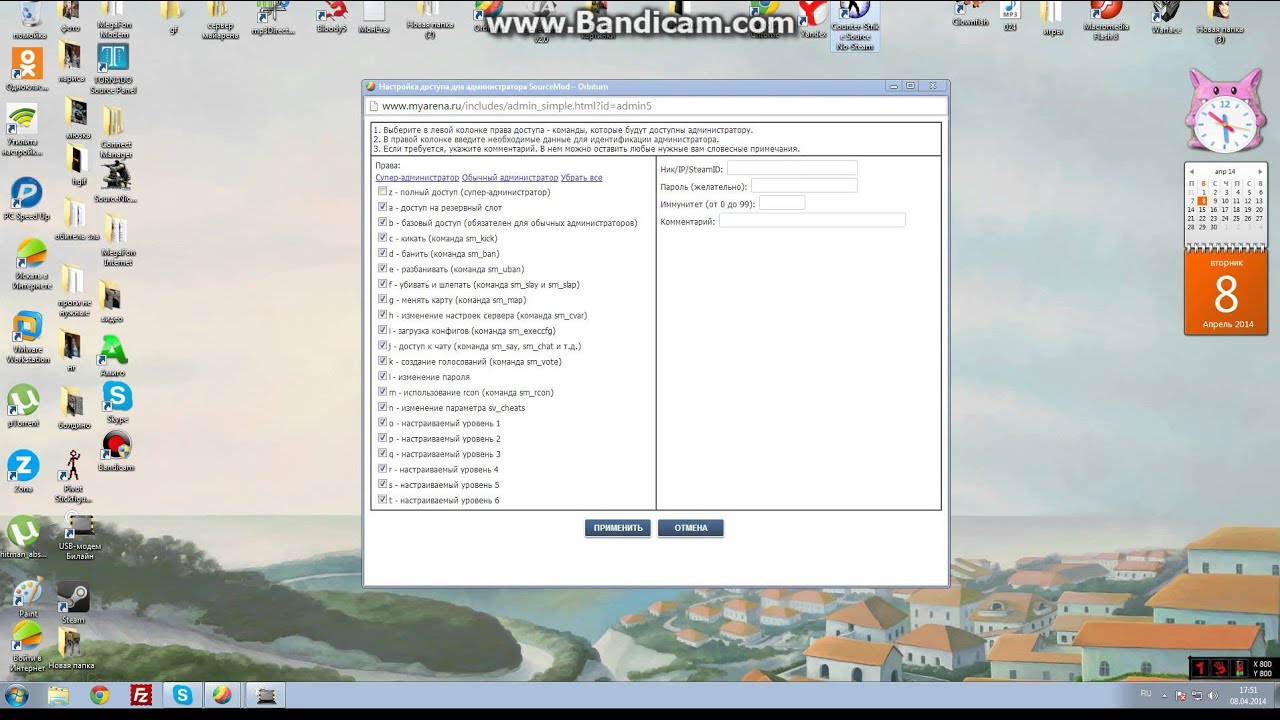Open the Warface desktop shortcut

(x=1166, y=16)
